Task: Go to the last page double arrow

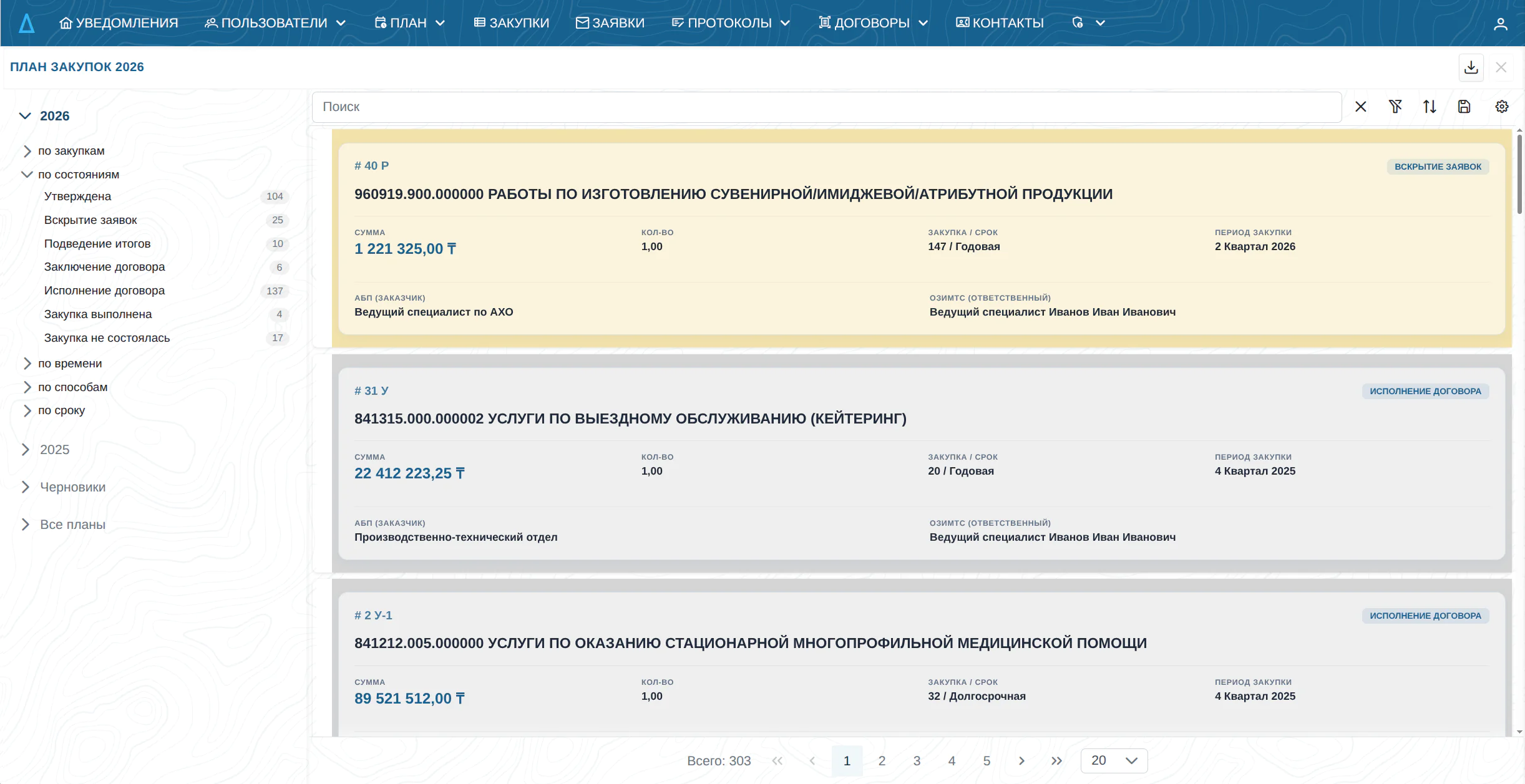Action: click(x=1056, y=761)
